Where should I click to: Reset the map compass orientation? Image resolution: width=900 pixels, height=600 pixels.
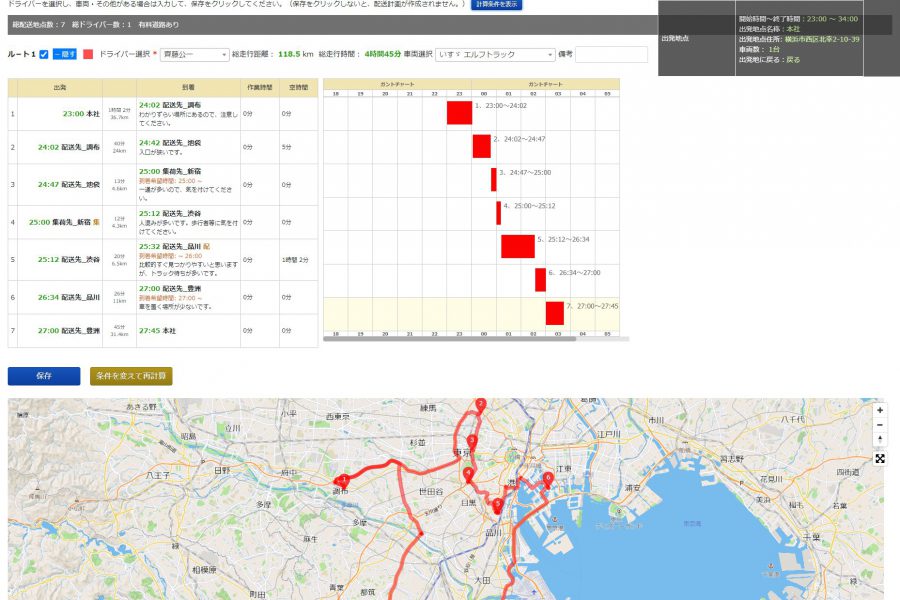coord(880,439)
